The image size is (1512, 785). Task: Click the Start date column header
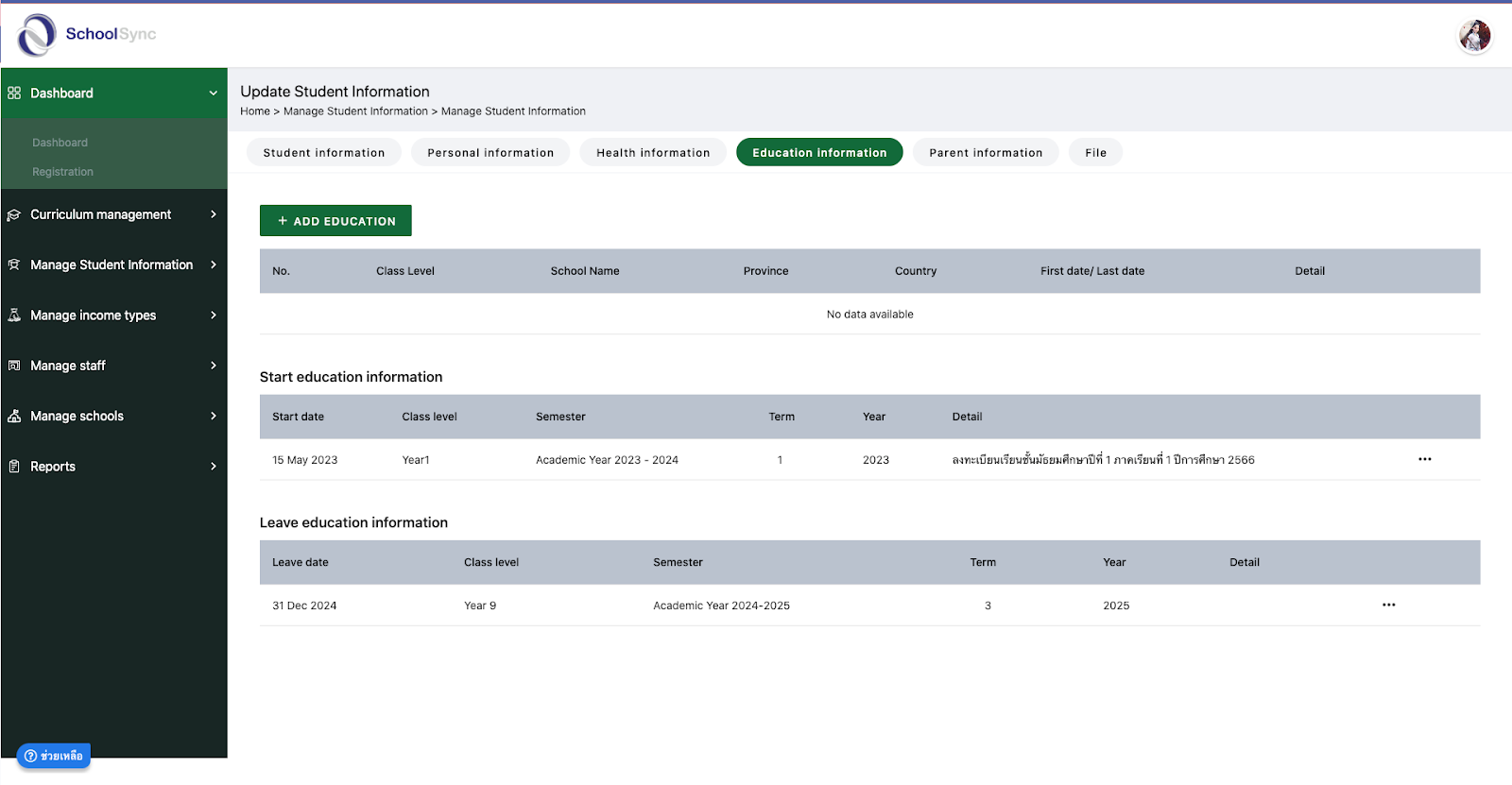(x=298, y=417)
